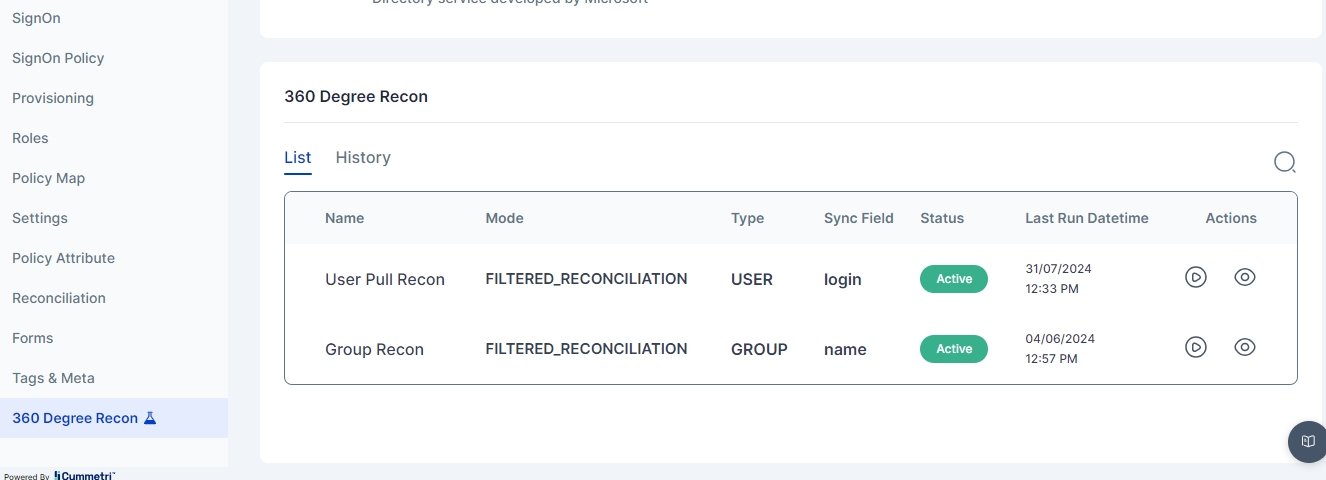
Task: Click the Last Run Datetime column header
Action: tap(1086, 218)
